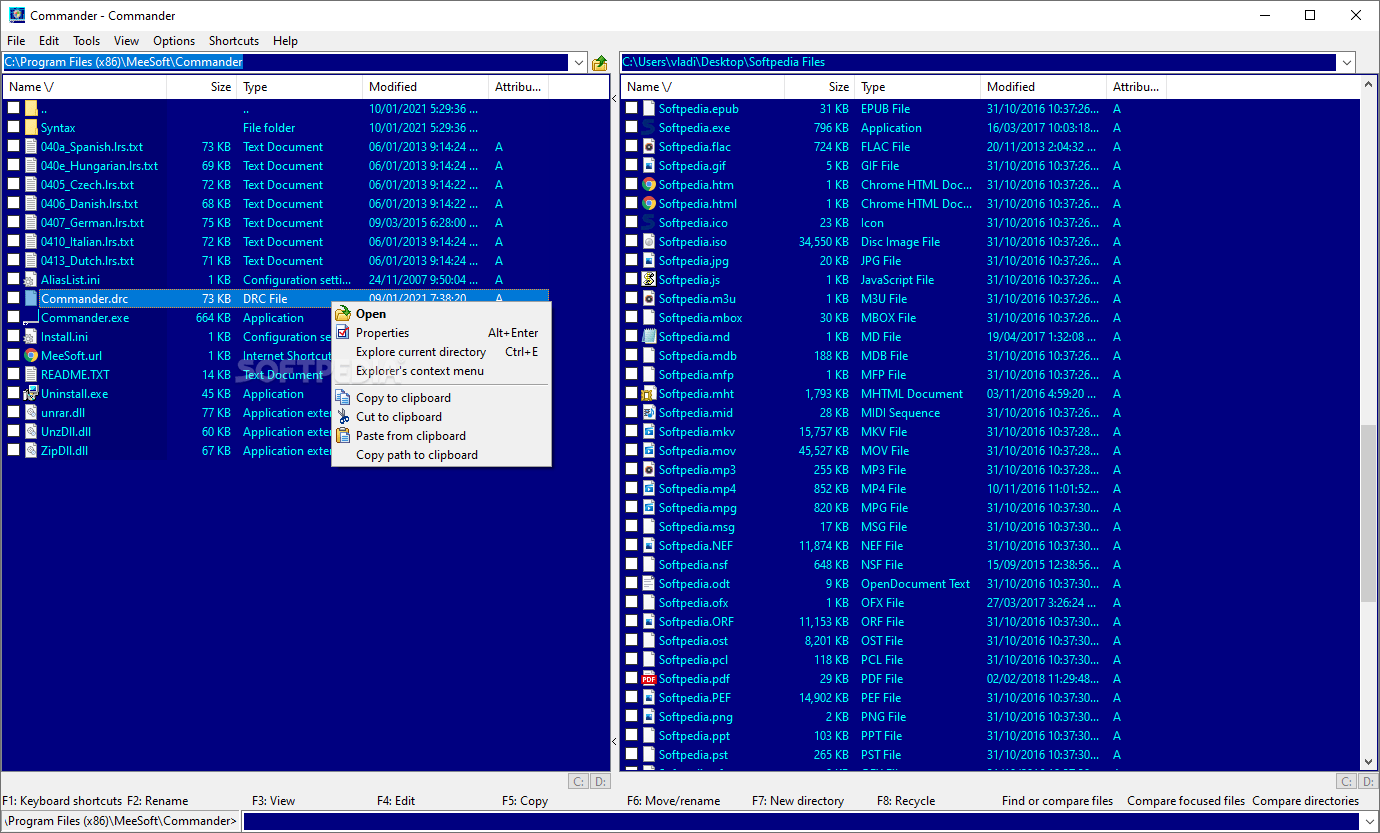
Task: Open the left path drop-down list
Action: click(x=578, y=61)
